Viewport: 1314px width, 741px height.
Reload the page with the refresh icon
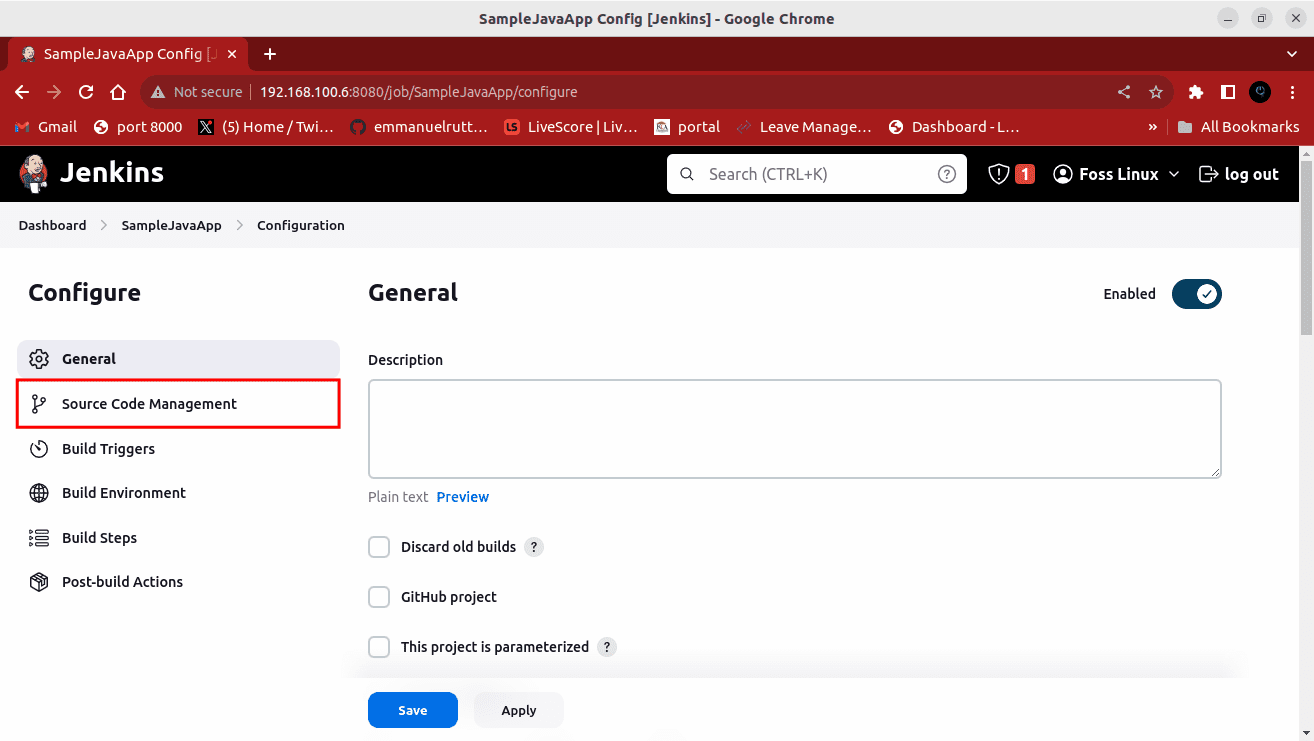tap(86, 92)
